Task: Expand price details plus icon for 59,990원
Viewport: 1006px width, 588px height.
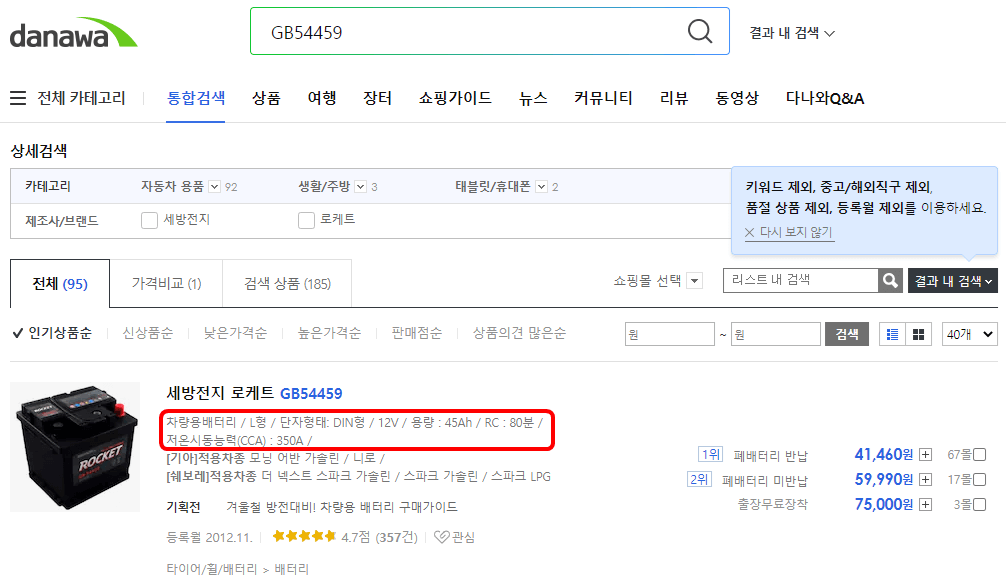Action: [x=925, y=480]
